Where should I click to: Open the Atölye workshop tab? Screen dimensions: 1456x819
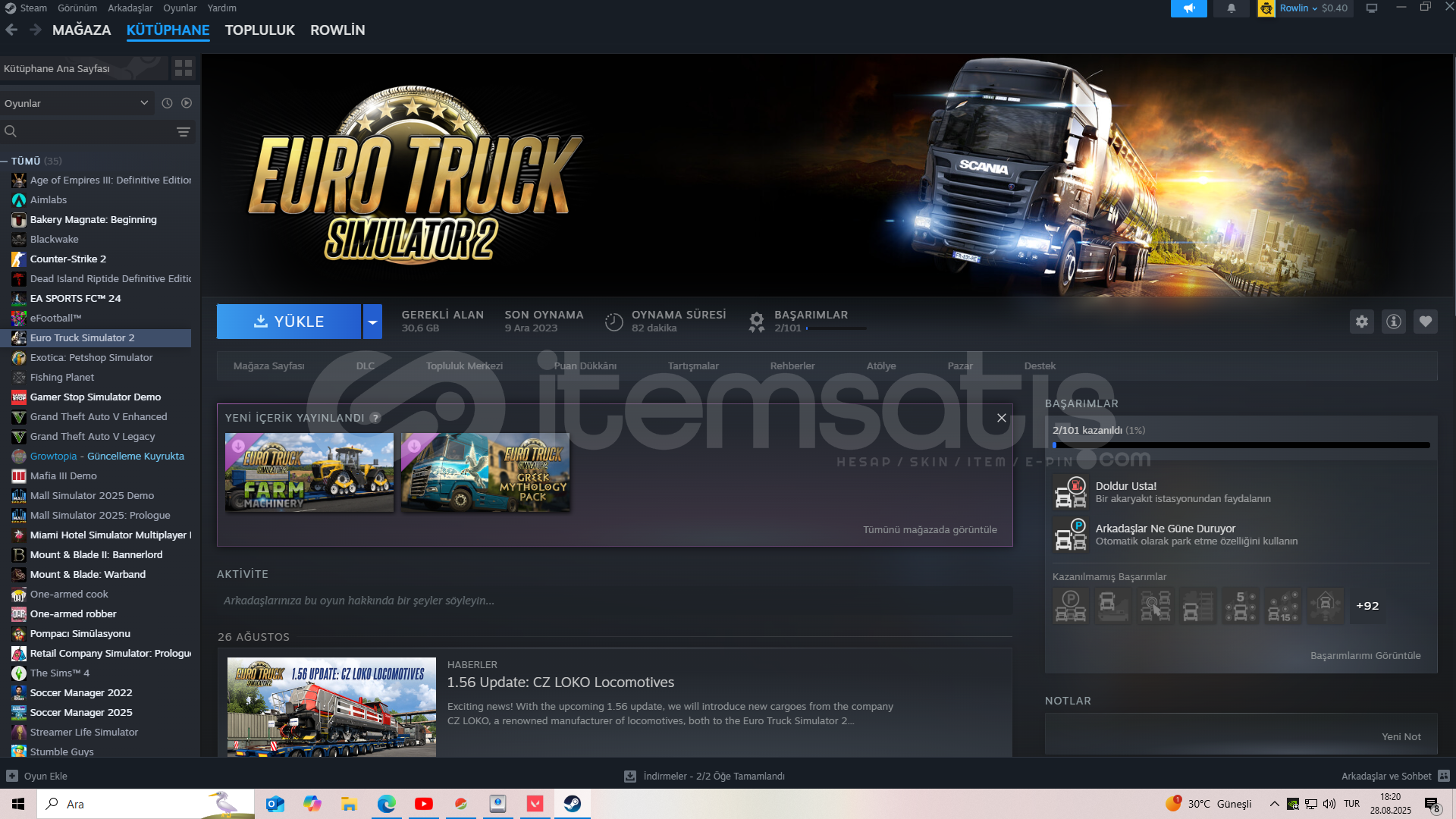click(x=881, y=366)
